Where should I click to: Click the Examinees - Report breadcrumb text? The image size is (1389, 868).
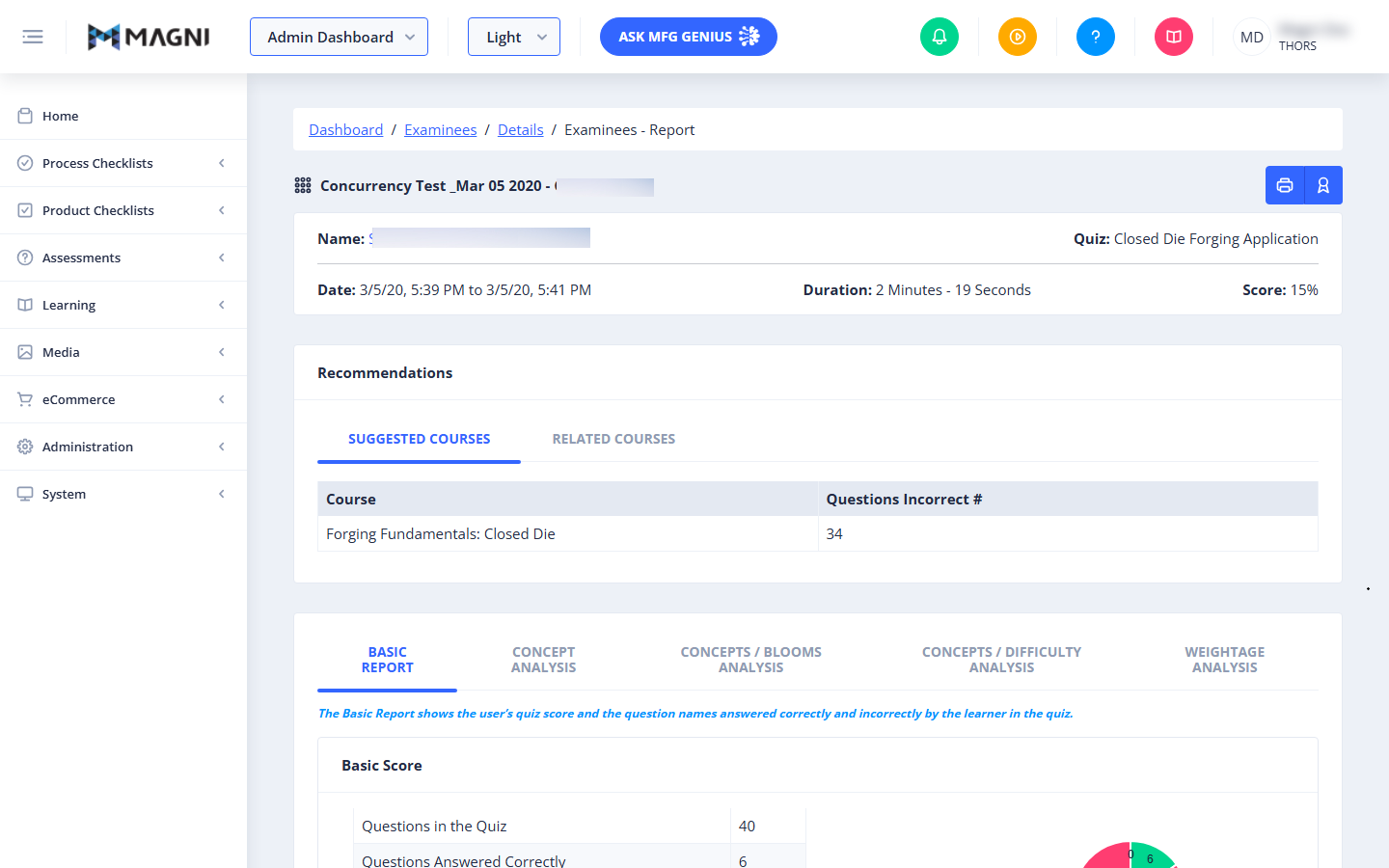coord(629,130)
